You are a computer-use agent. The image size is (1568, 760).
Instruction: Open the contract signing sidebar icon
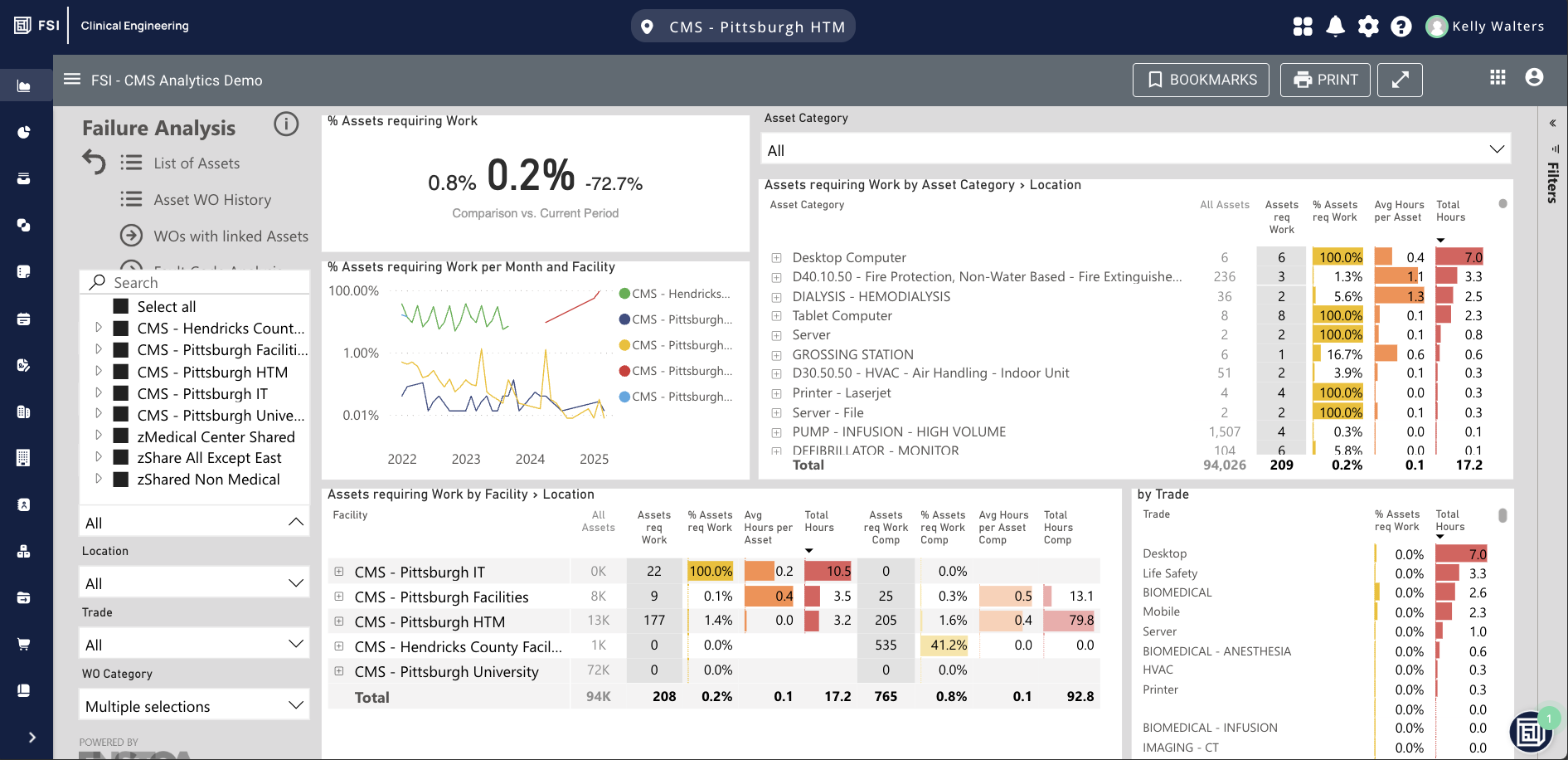pyautogui.click(x=24, y=365)
